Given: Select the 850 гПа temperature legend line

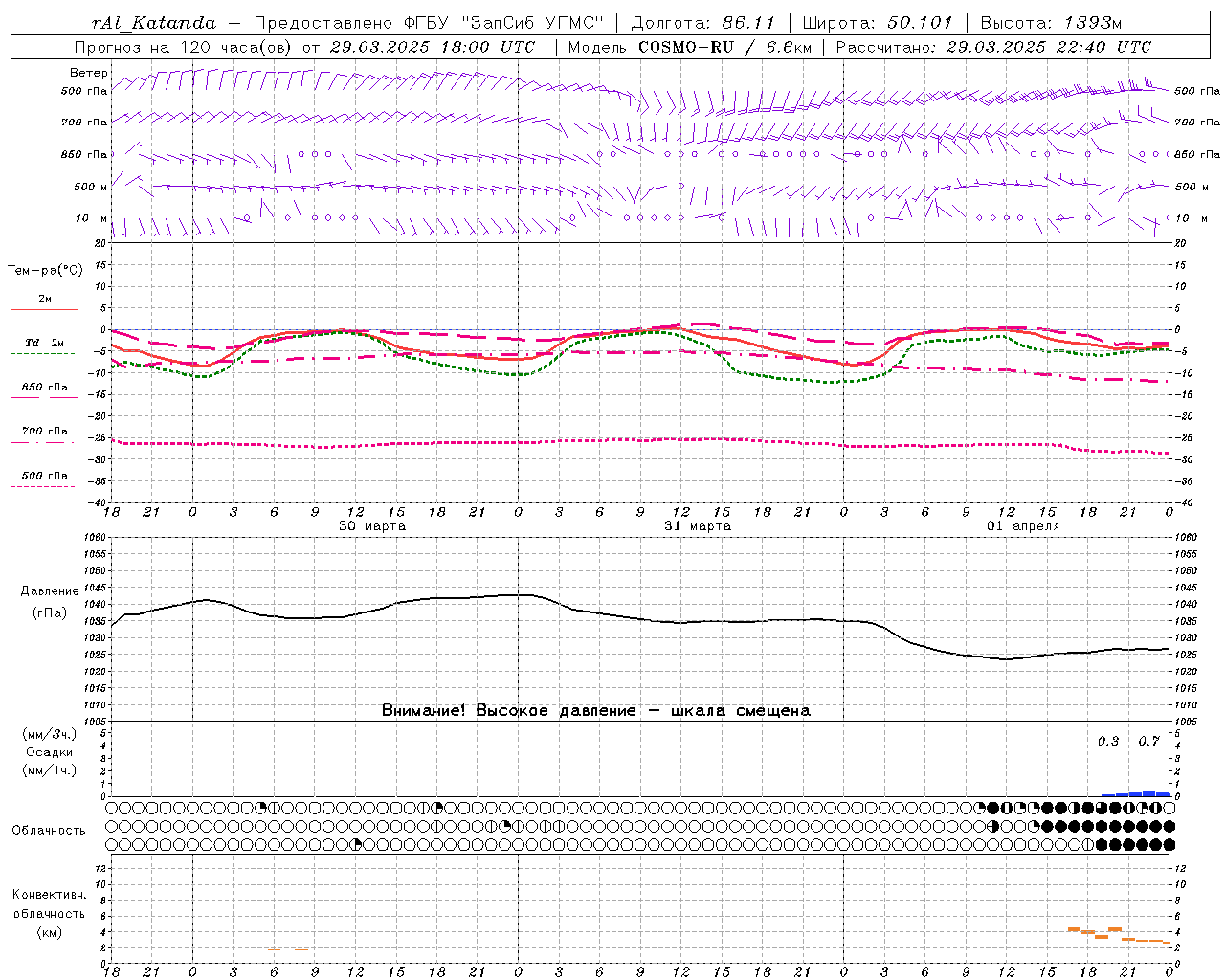Looking at the screenshot, I should [x=42, y=398].
